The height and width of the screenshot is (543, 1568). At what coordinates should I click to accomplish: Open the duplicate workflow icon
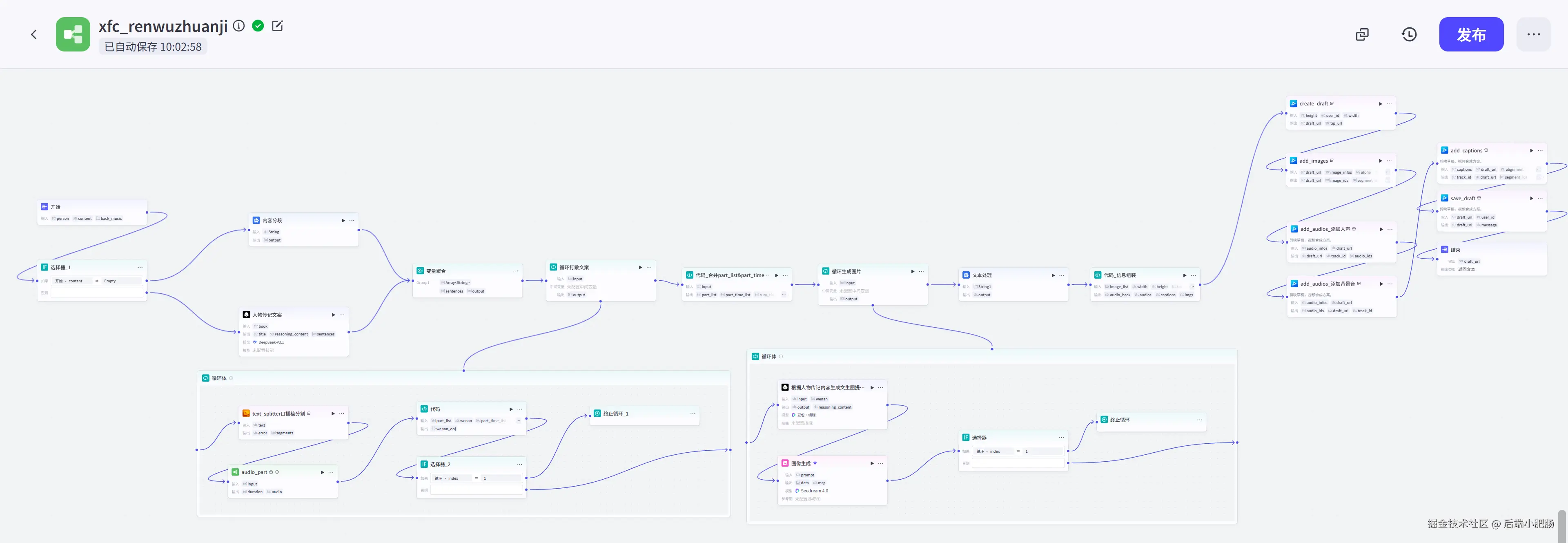(x=1362, y=35)
